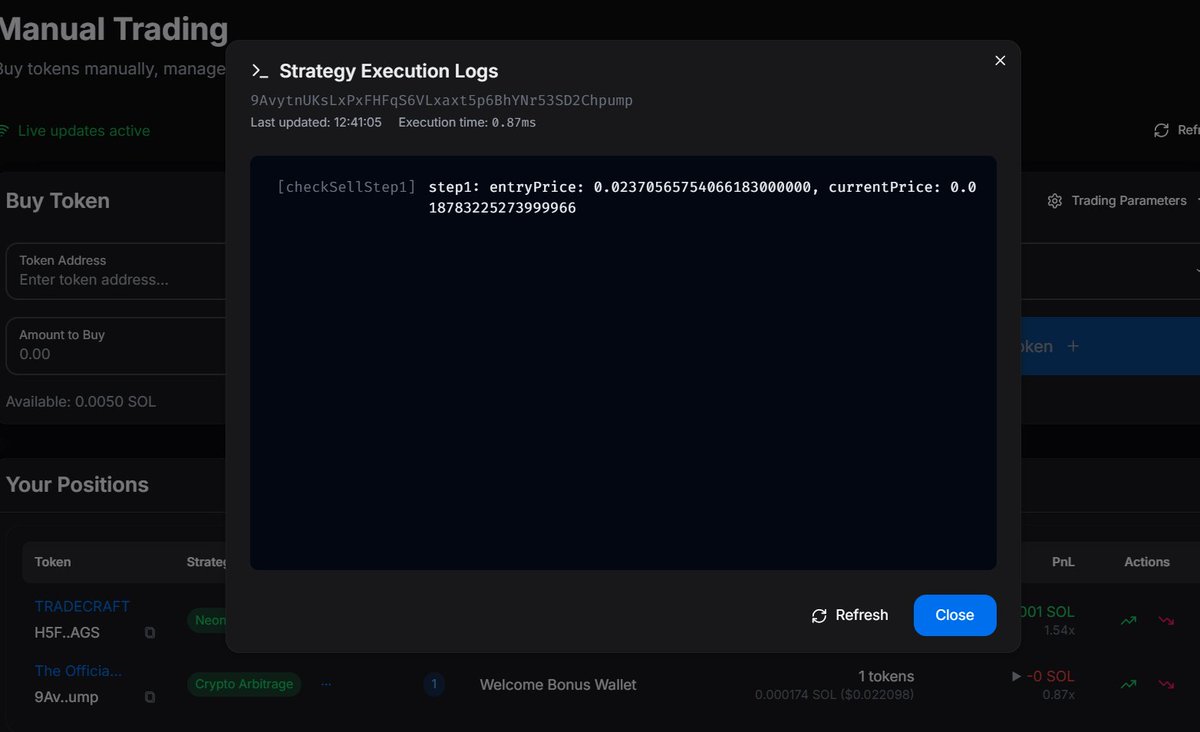
Task: Open the TRADECRAFT token link
Action: pos(82,606)
